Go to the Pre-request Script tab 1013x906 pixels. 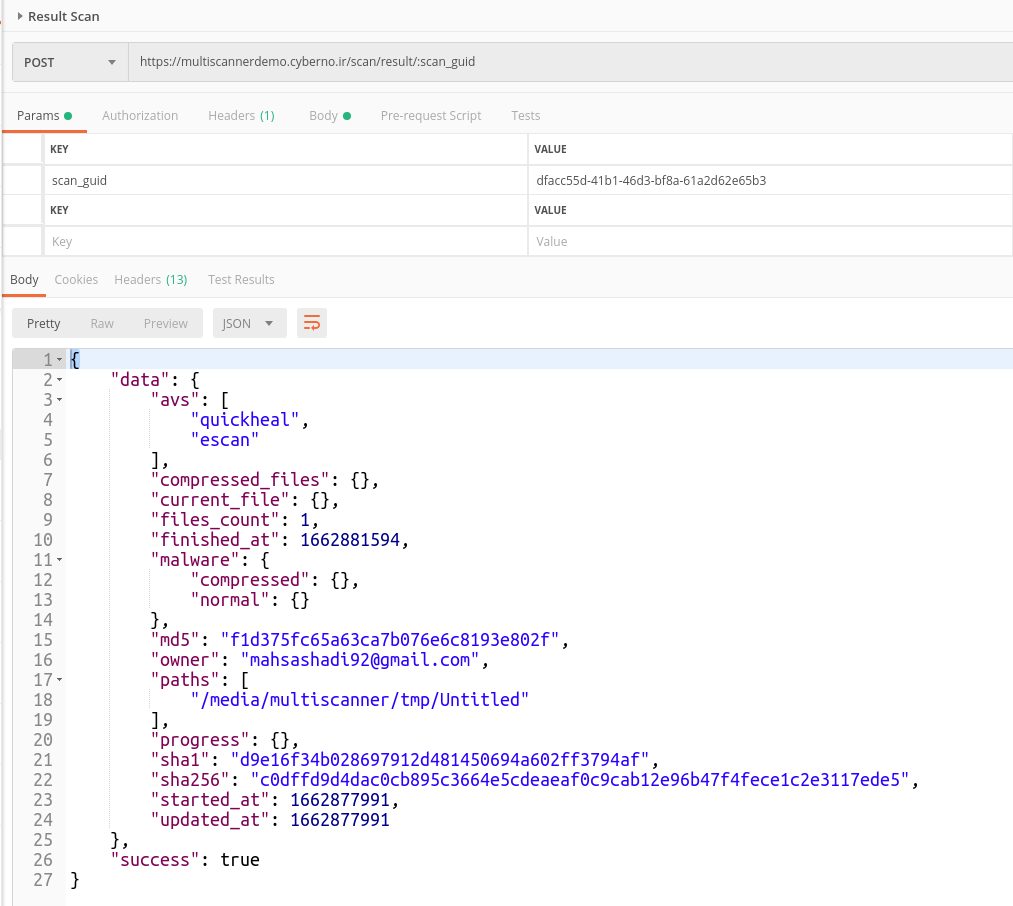tap(431, 115)
